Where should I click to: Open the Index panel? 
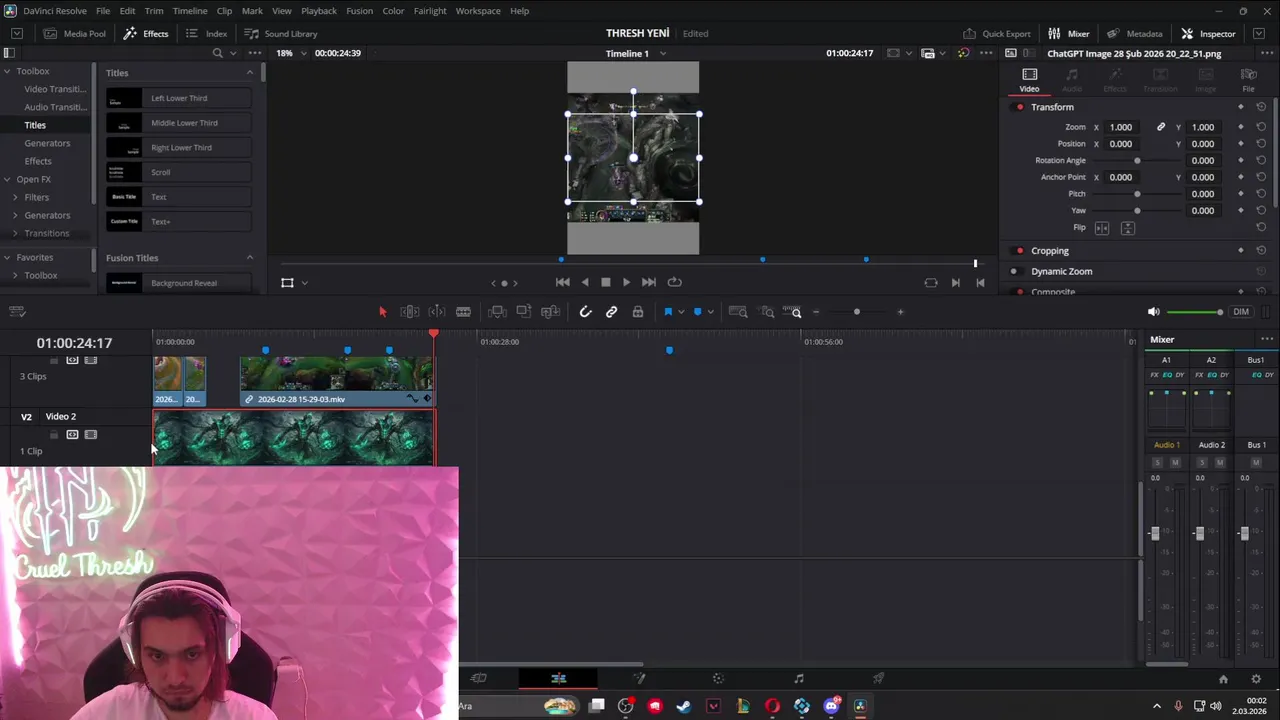[x=207, y=33]
